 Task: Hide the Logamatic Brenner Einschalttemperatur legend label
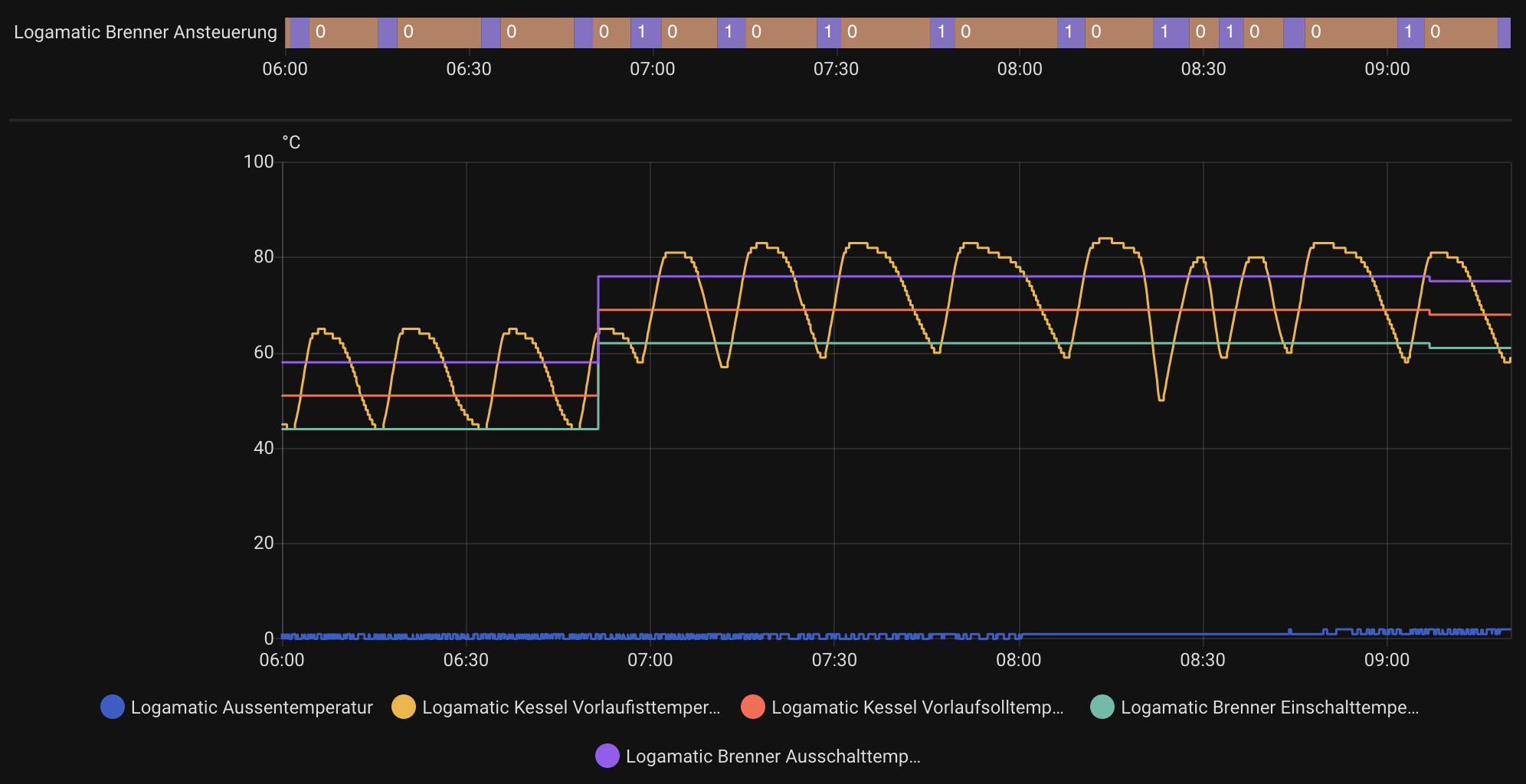1269,707
